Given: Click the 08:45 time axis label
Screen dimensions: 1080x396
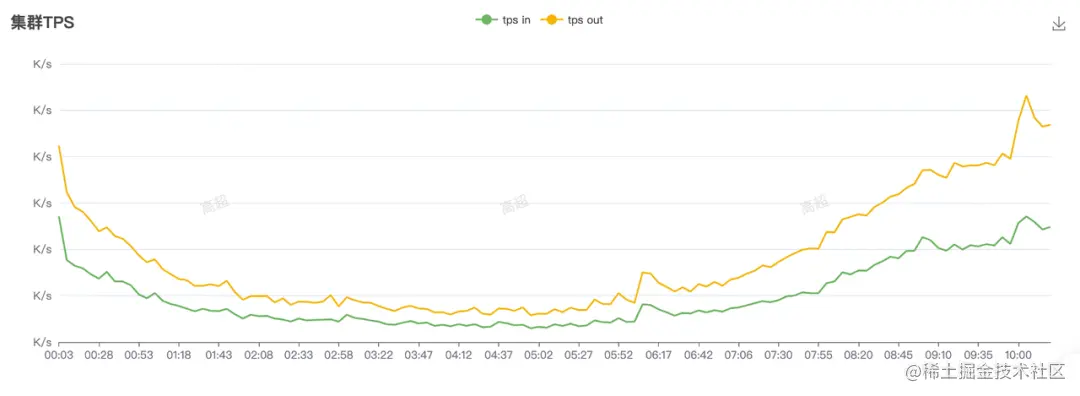Looking at the screenshot, I should (898, 355).
